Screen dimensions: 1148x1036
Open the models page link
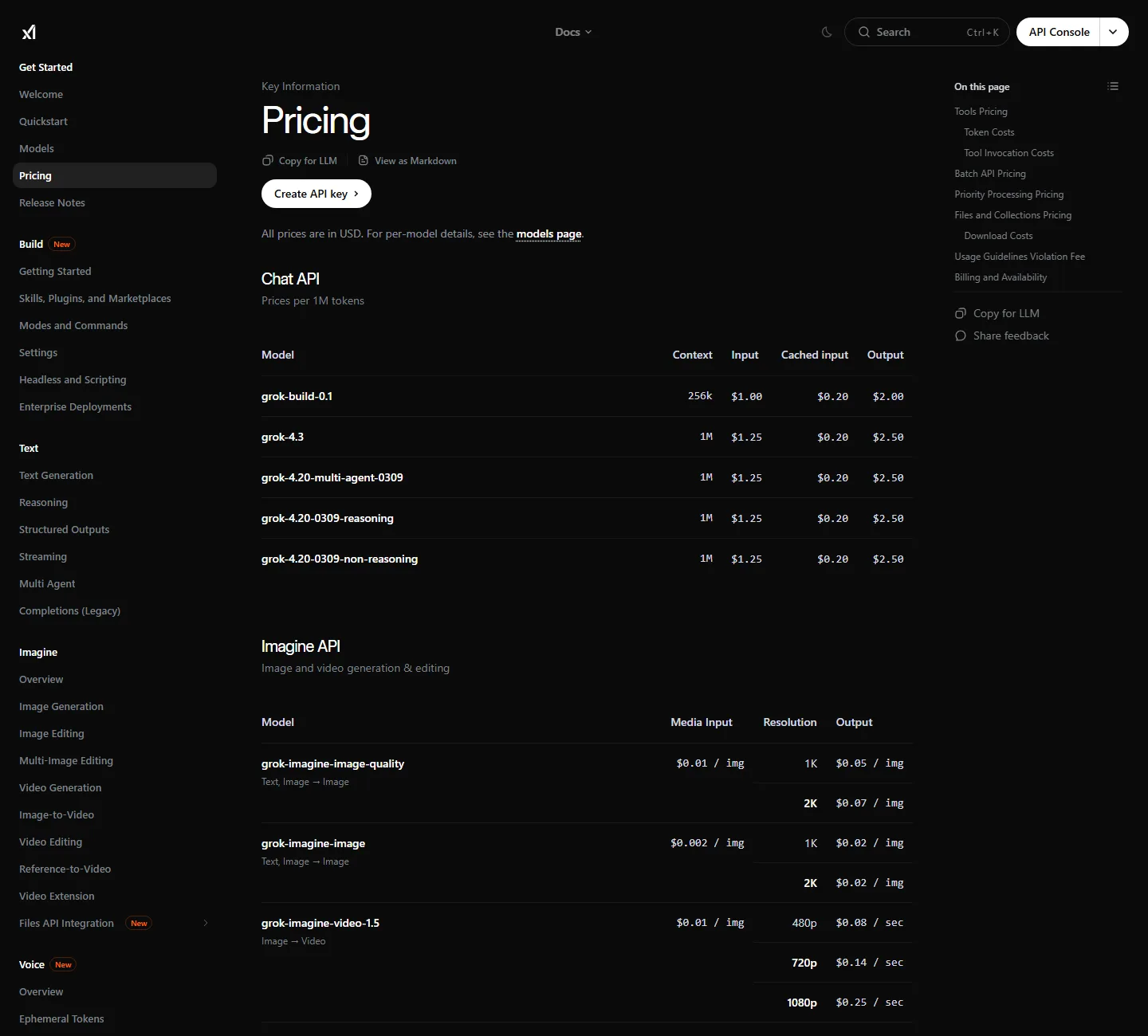tap(548, 233)
